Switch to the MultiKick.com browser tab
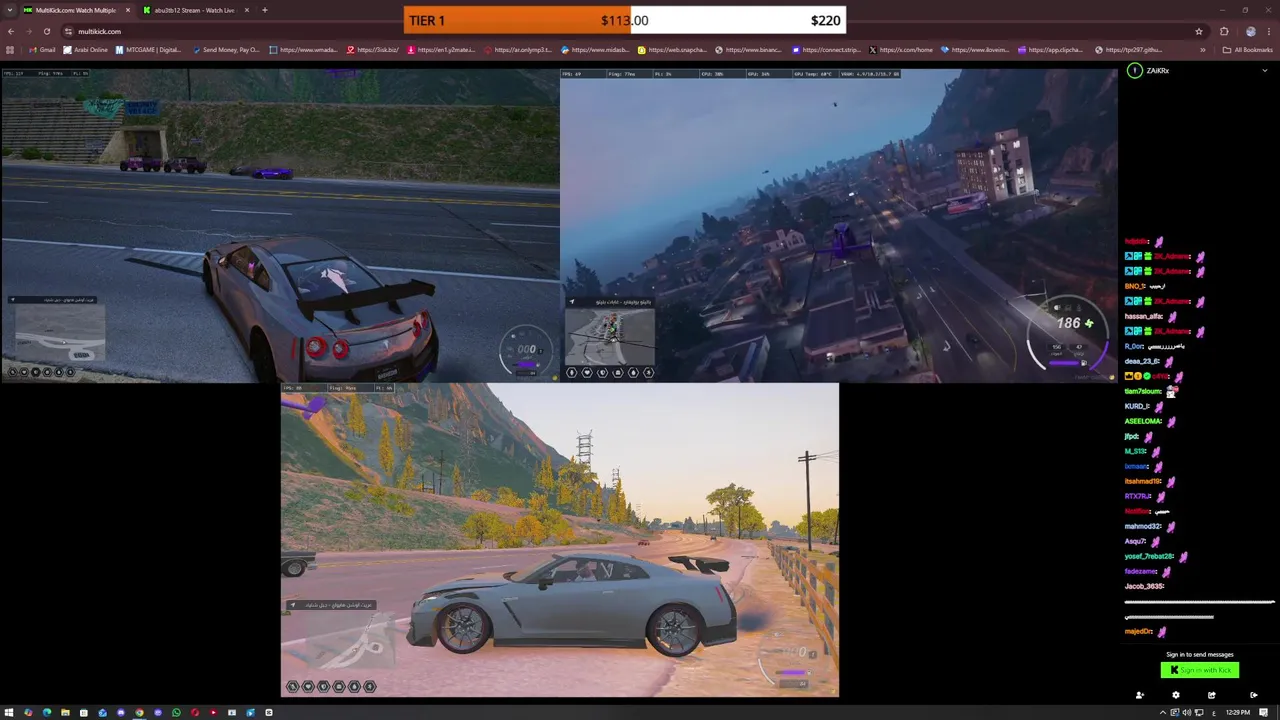The image size is (1280, 720). (x=75, y=10)
